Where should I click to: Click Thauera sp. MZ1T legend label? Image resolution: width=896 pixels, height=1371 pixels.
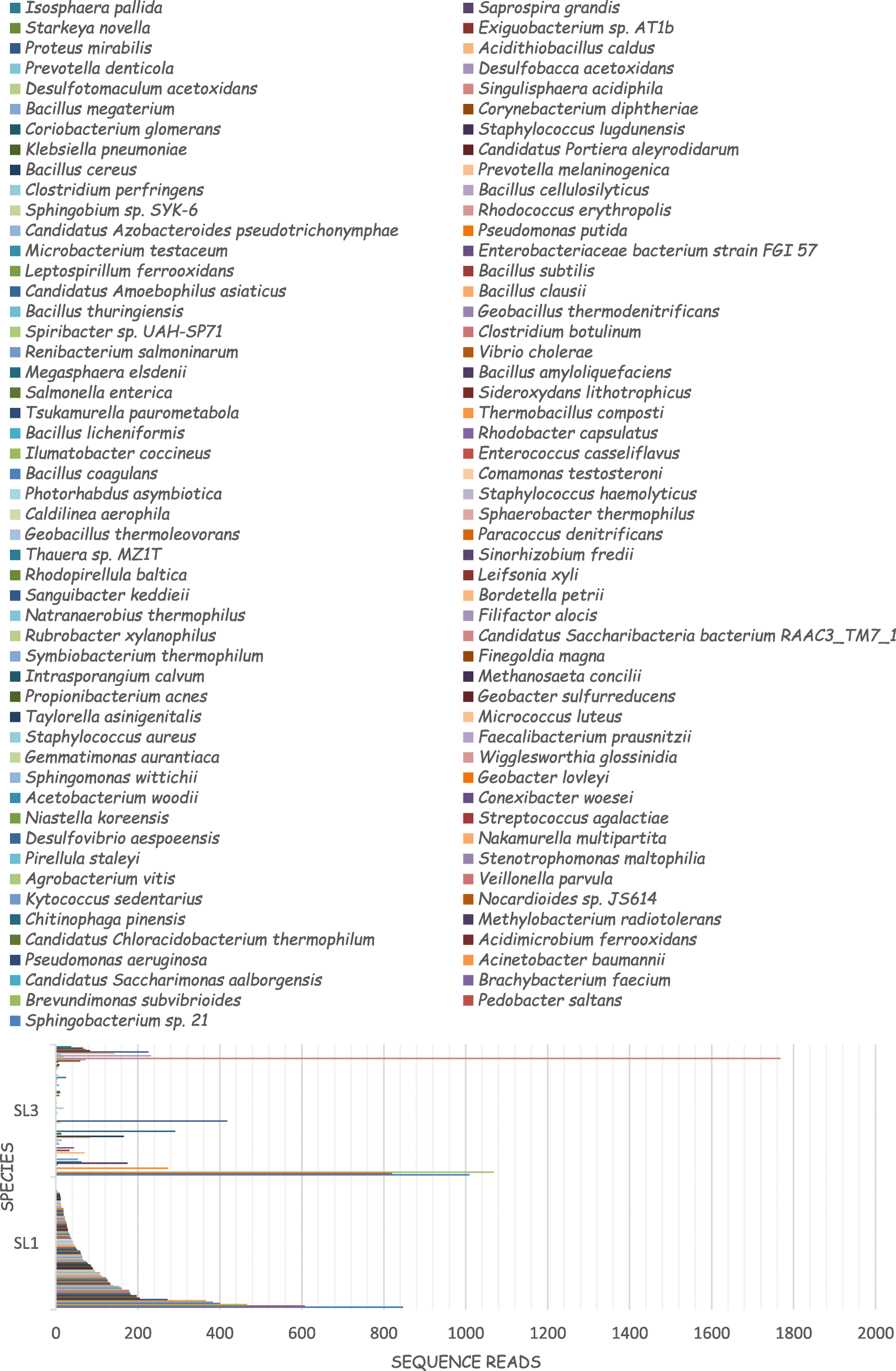click(93, 555)
